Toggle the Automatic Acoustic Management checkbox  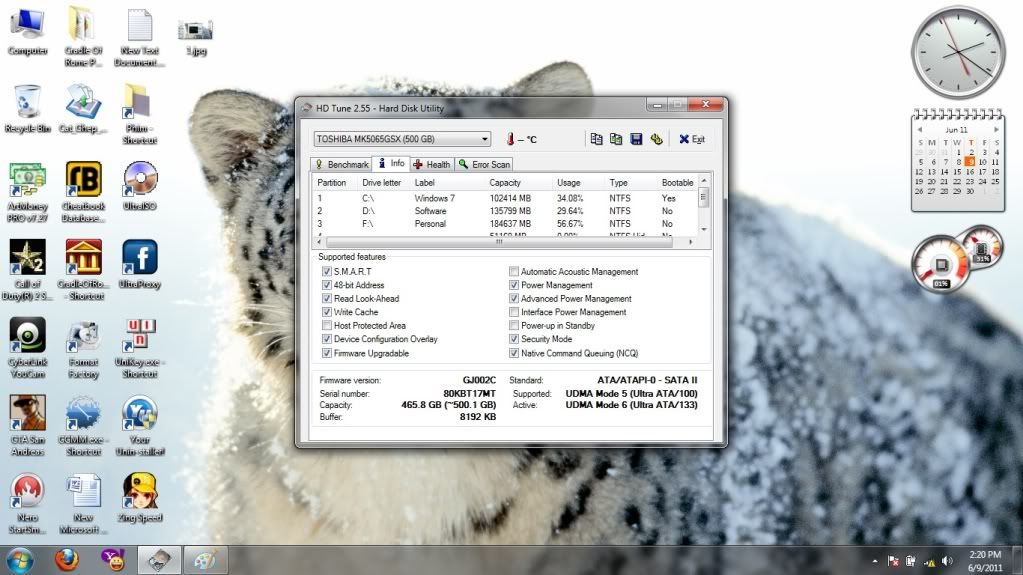[x=514, y=271]
